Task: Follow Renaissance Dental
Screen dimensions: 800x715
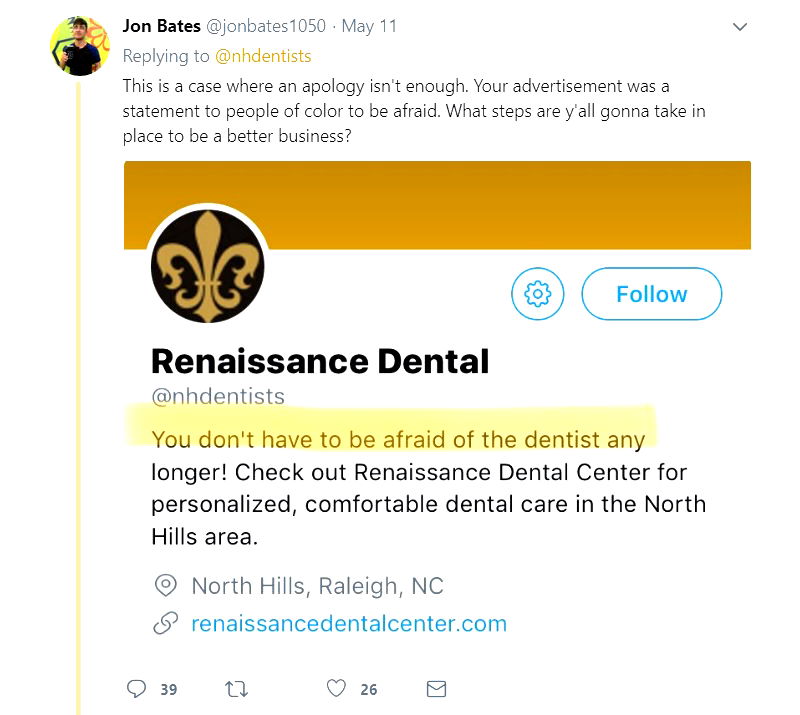Action: (x=651, y=293)
